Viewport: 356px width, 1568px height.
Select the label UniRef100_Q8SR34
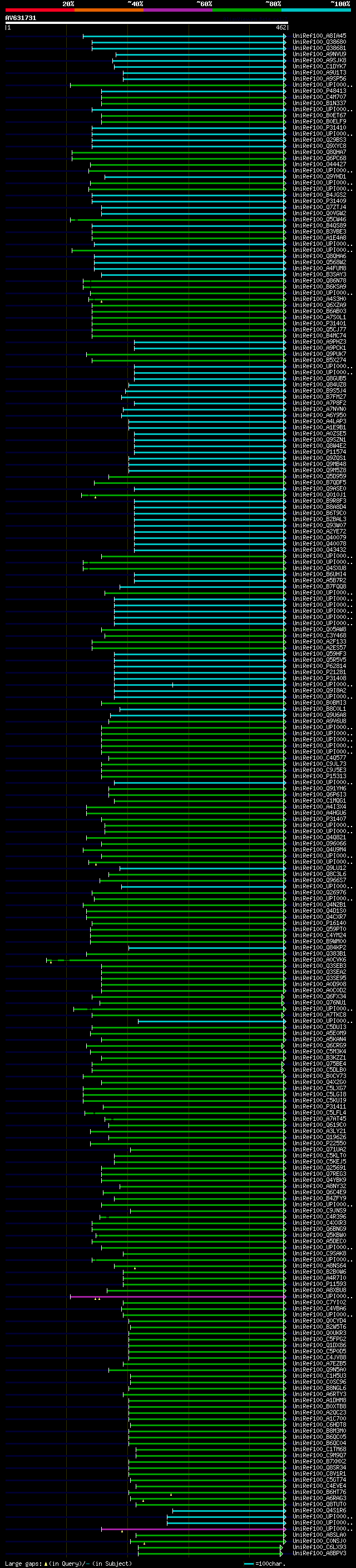pyautogui.click(x=319, y=1467)
